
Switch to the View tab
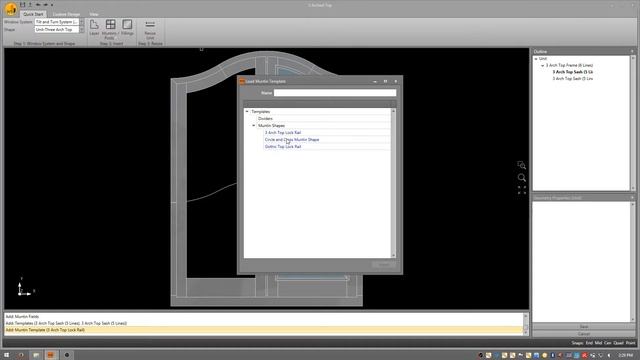click(94, 14)
